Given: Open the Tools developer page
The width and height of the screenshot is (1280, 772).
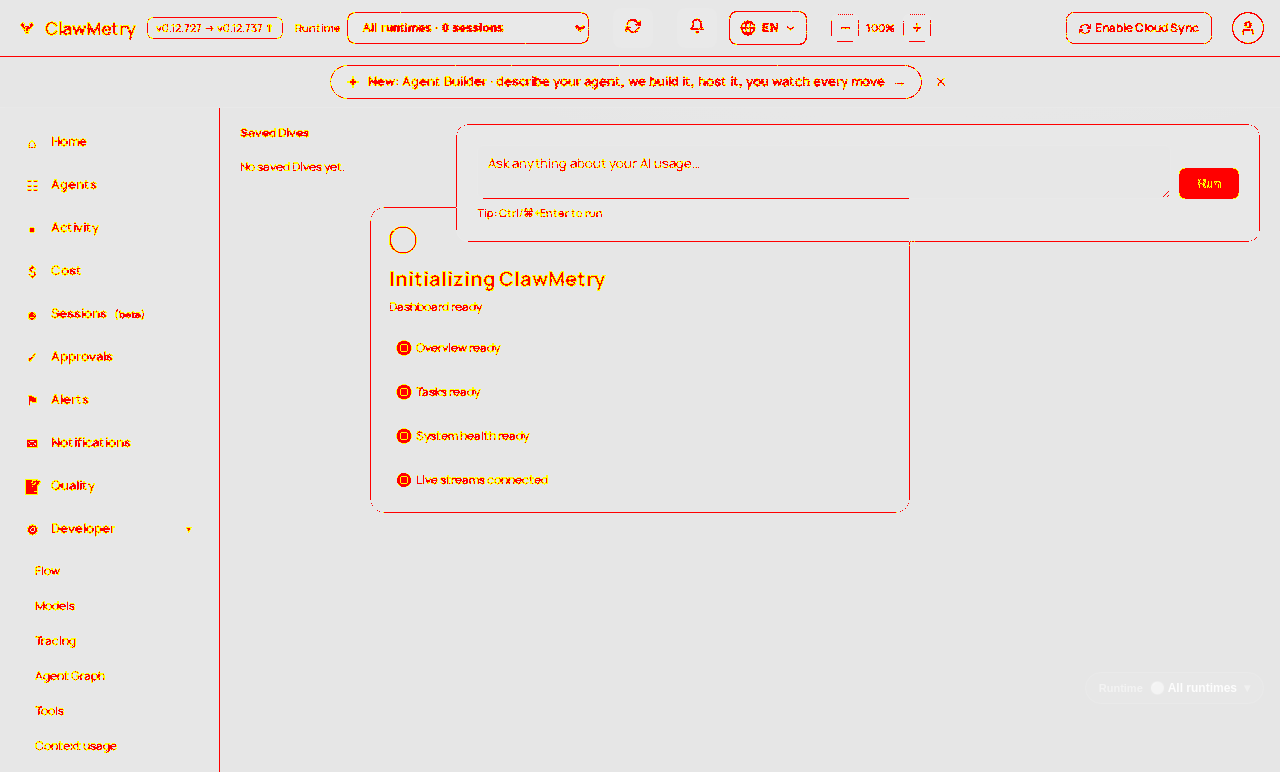Looking at the screenshot, I should click(49, 711).
